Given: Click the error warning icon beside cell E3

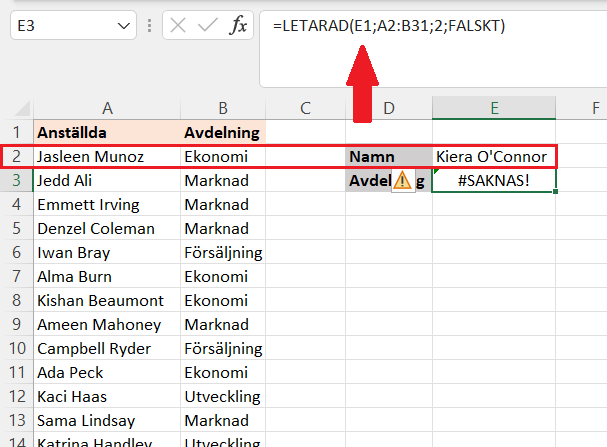Looking at the screenshot, I should tap(403, 181).
